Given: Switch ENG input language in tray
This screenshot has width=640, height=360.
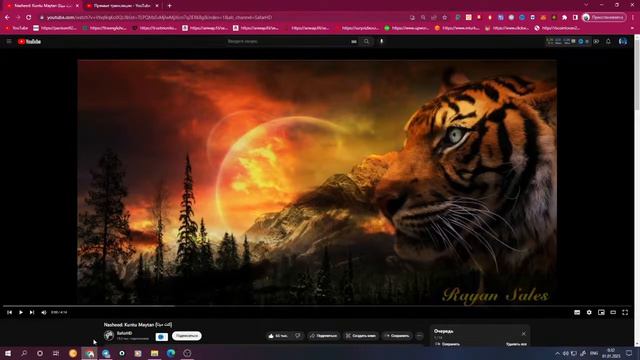Looking at the screenshot, I should [594, 353].
